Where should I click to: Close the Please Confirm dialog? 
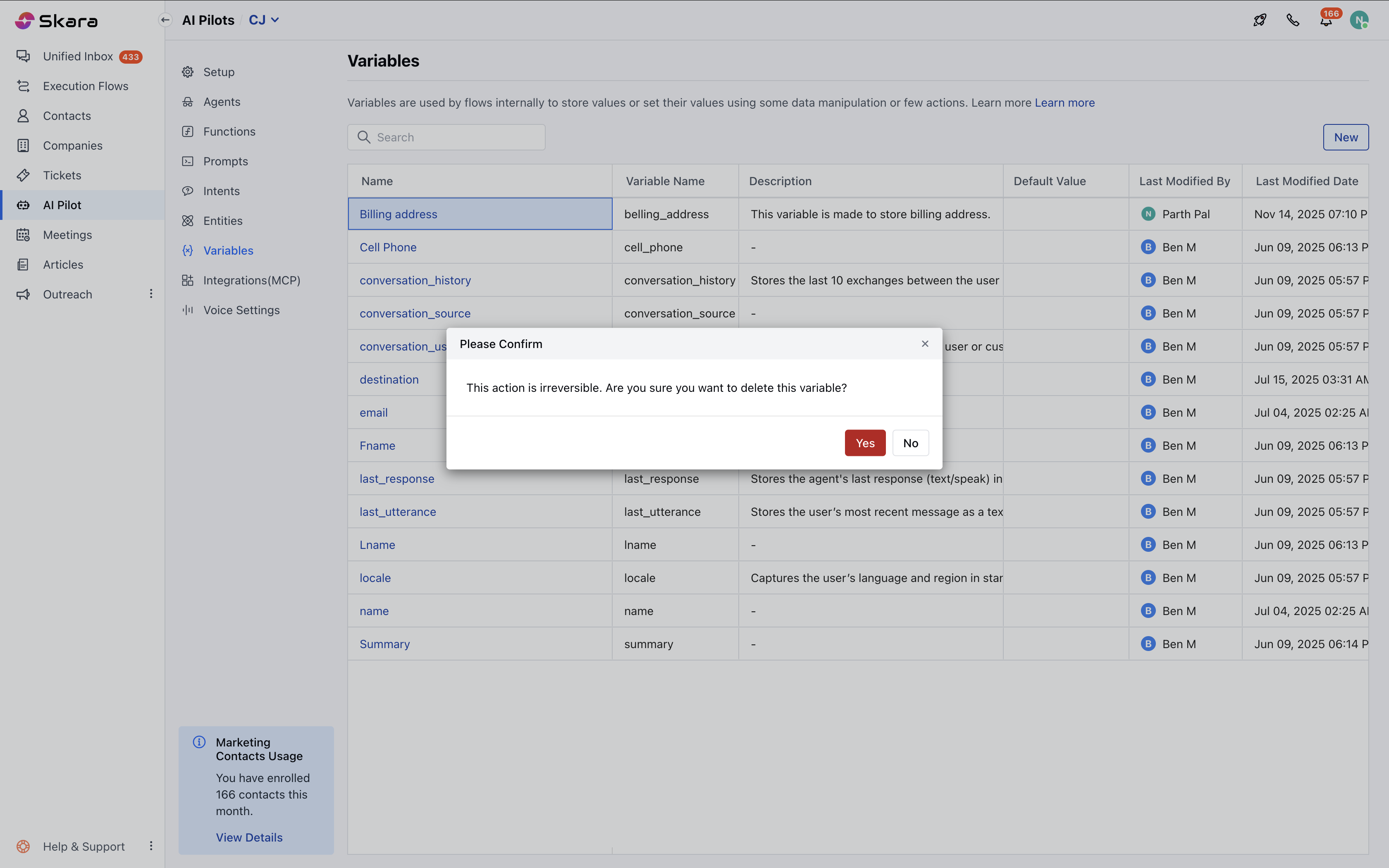click(x=925, y=343)
